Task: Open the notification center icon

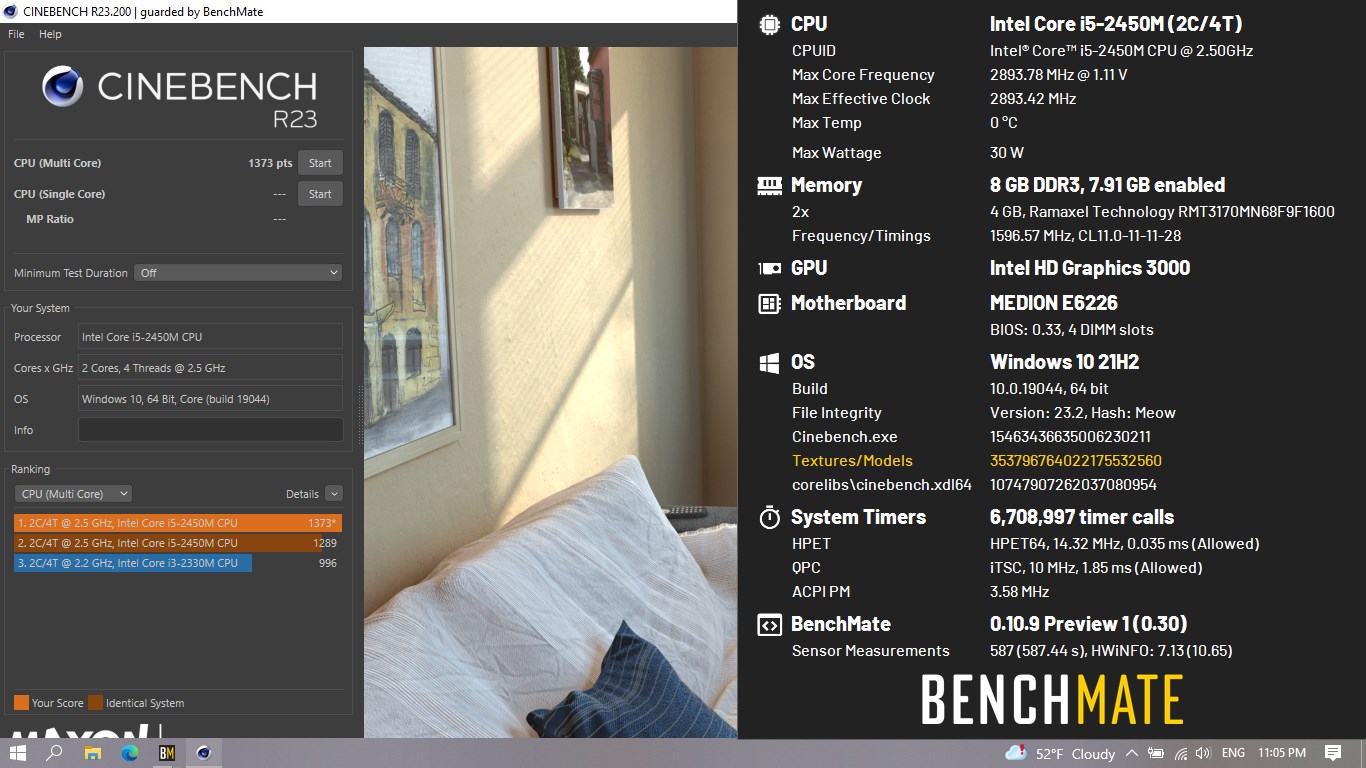Action: coord(1333,753)
